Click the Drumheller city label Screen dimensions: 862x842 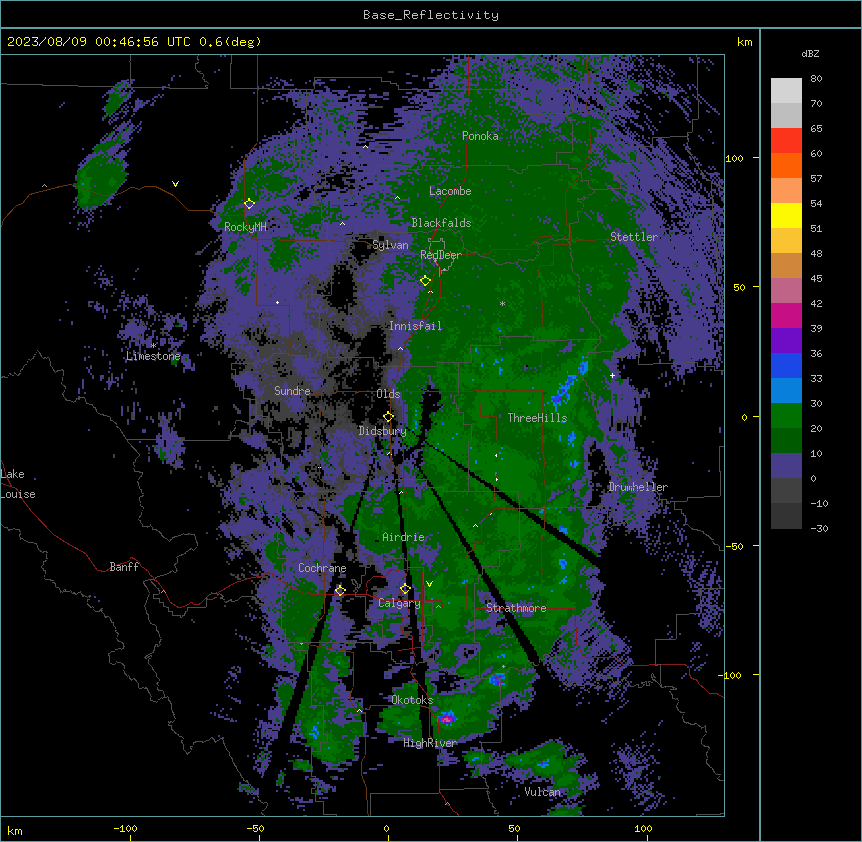pyautogui.click(x=638, y=487)
